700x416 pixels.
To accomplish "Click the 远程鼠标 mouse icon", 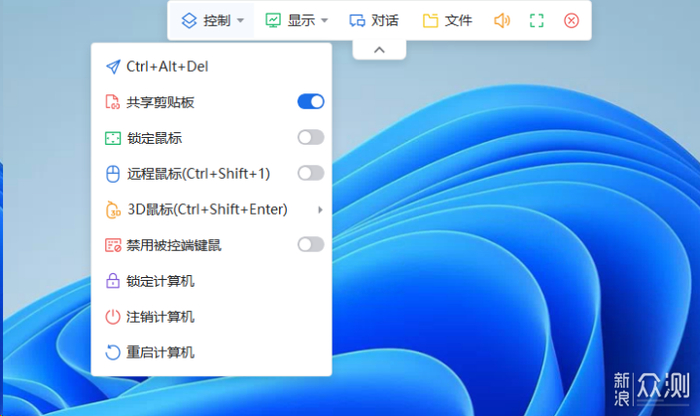I will click(x=112, y=174).
